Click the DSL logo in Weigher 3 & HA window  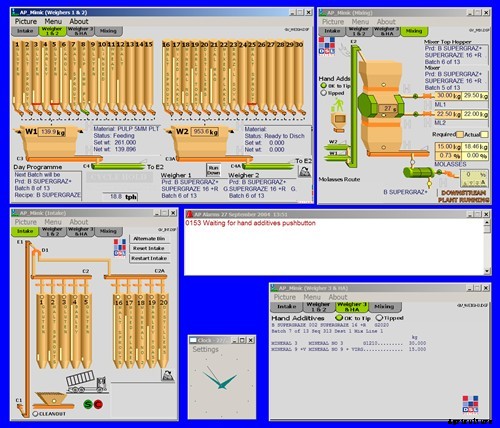click(470, 404)
